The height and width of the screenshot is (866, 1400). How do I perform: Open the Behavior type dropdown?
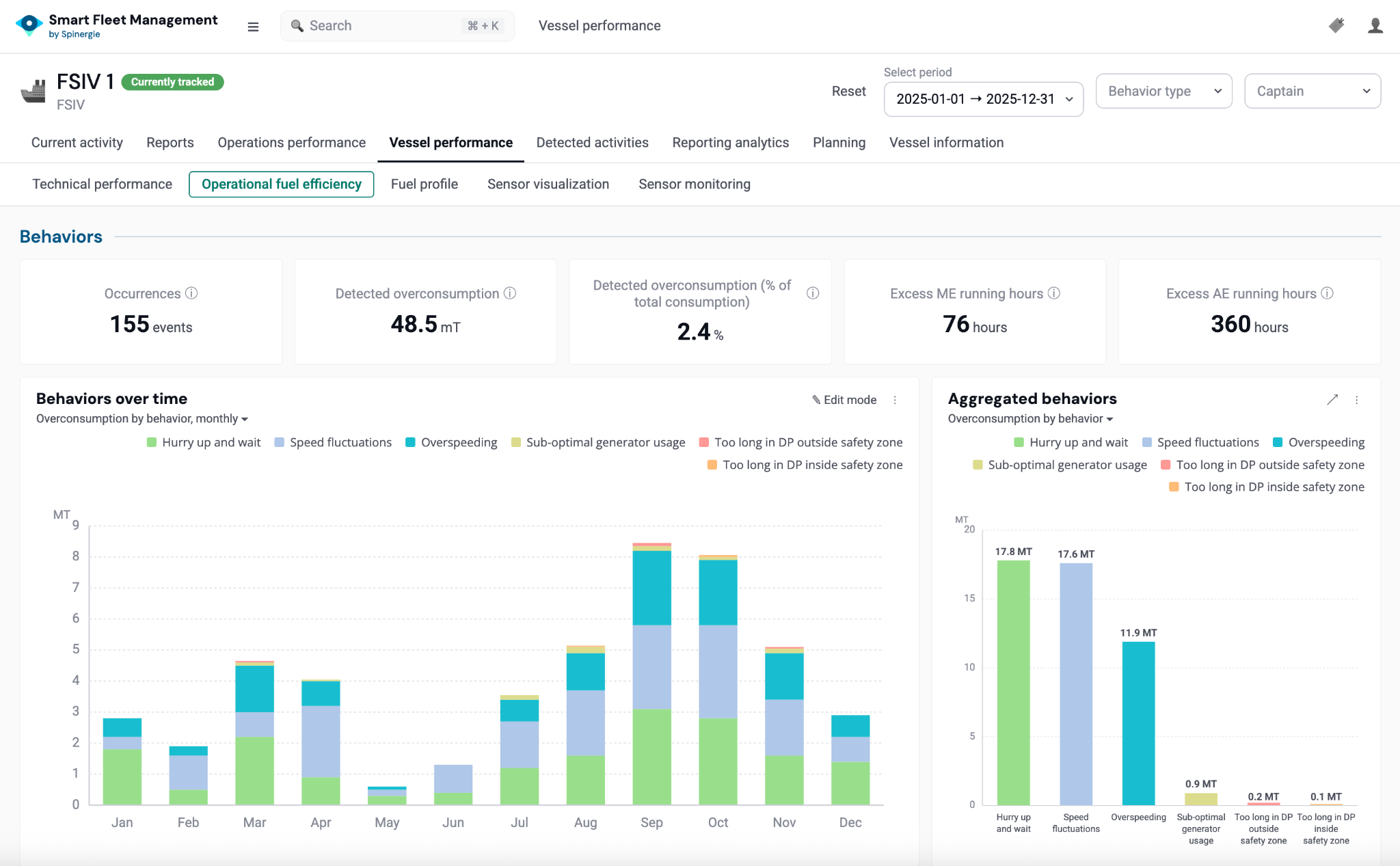click(1163, 91)
